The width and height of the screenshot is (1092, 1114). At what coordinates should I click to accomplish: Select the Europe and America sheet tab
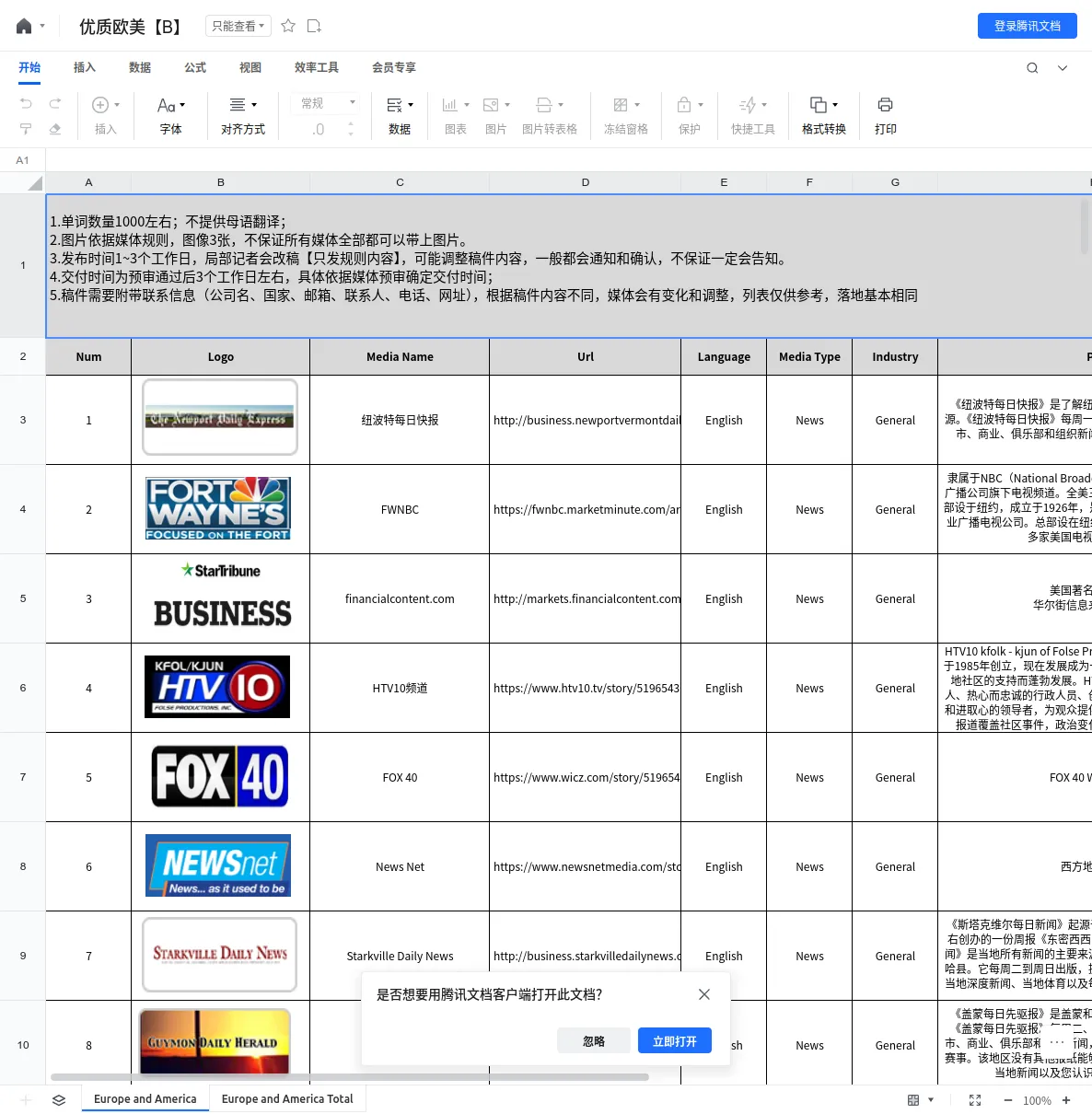coord(145,1099)
